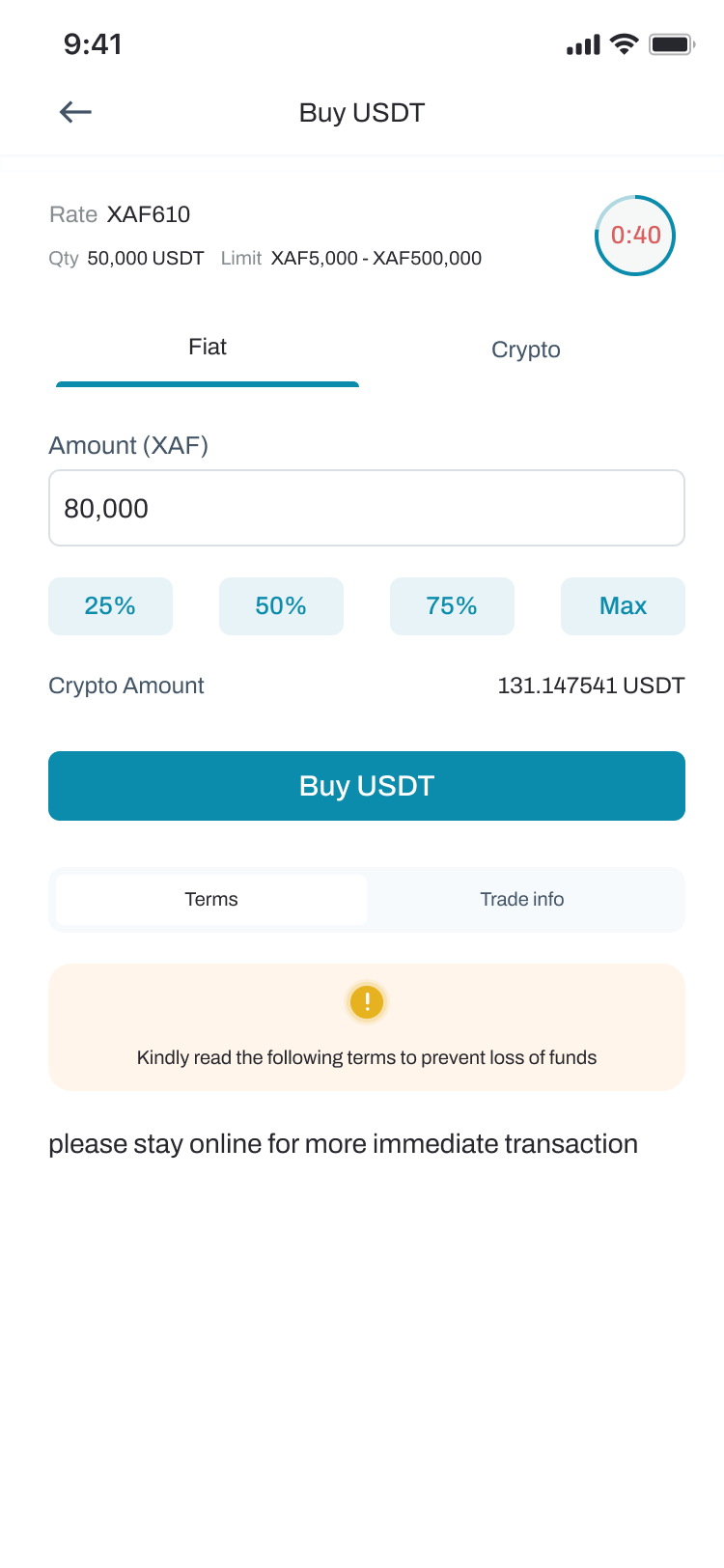The image size is (724, 1568).
Task: Tap the 9:41 clock in status bar
Action: (93, 44)
